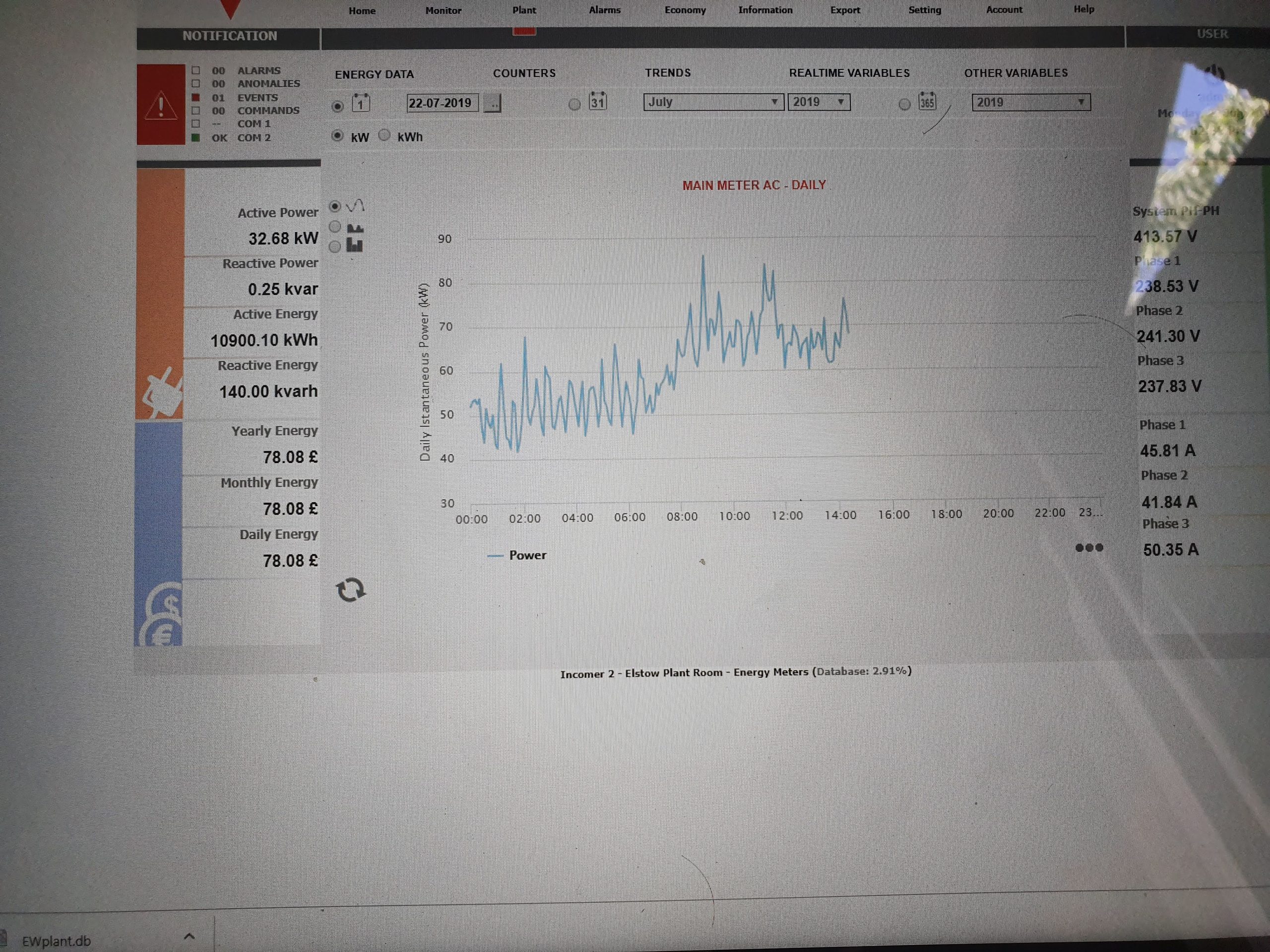This screenshot has height=952, width=1270.
Task: Click the NOTIFICATION panel header
Action: (x=229, y=37)
